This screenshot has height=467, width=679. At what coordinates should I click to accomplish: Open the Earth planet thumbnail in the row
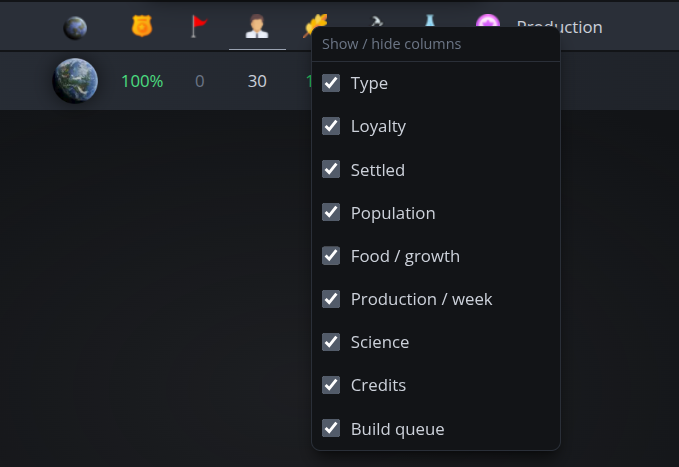(75, 81)
